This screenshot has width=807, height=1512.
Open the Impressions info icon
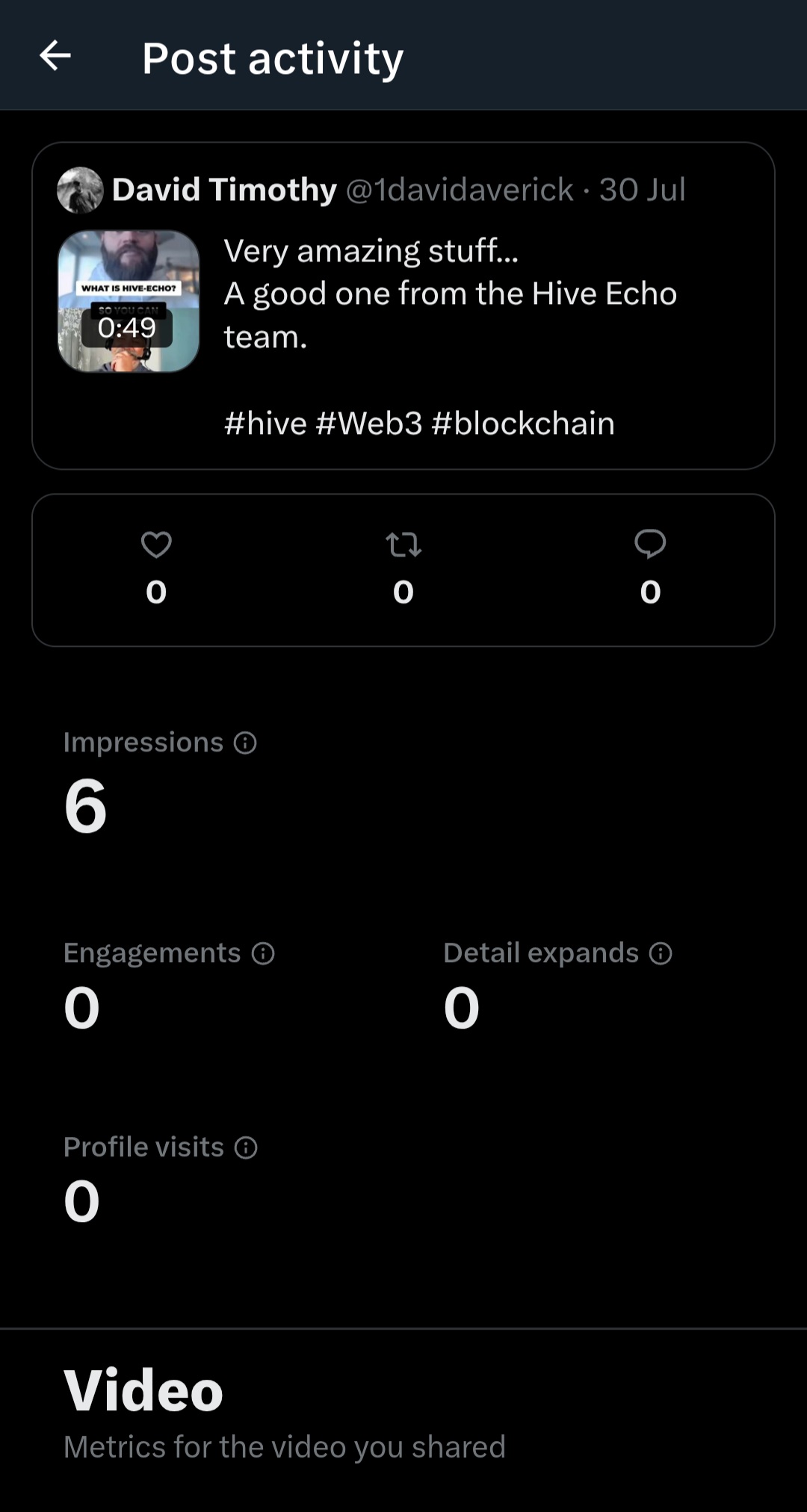(245, 743)
